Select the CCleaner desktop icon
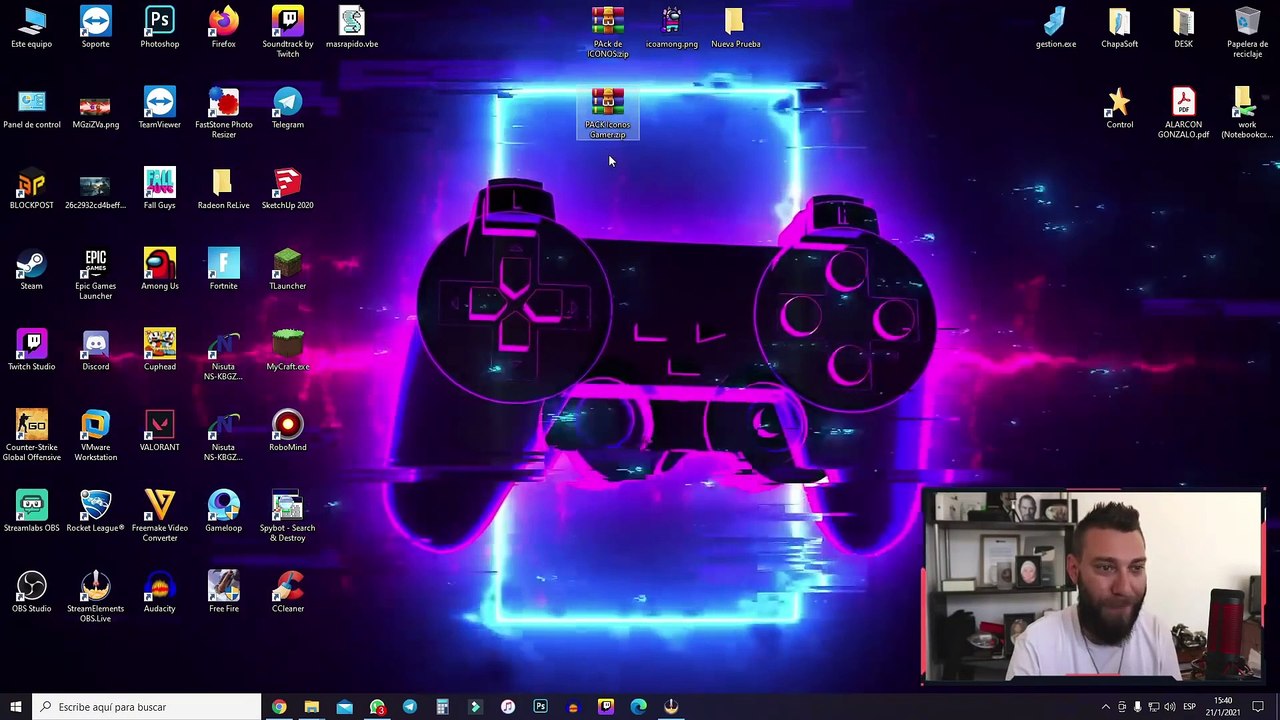The height and width of the screenshot is (720, 1280). point(288,593)
